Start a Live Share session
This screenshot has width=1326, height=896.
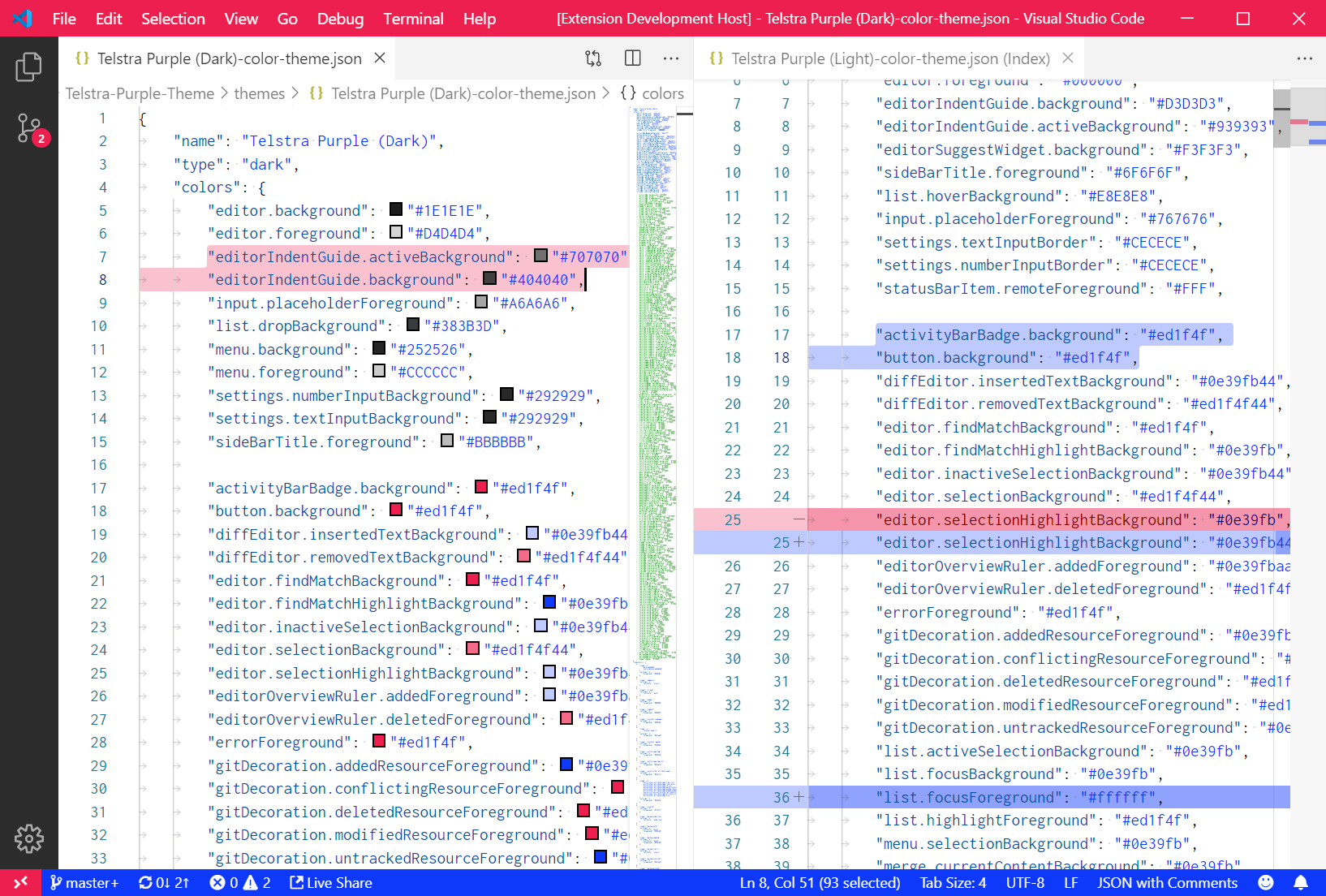[331, 883]
